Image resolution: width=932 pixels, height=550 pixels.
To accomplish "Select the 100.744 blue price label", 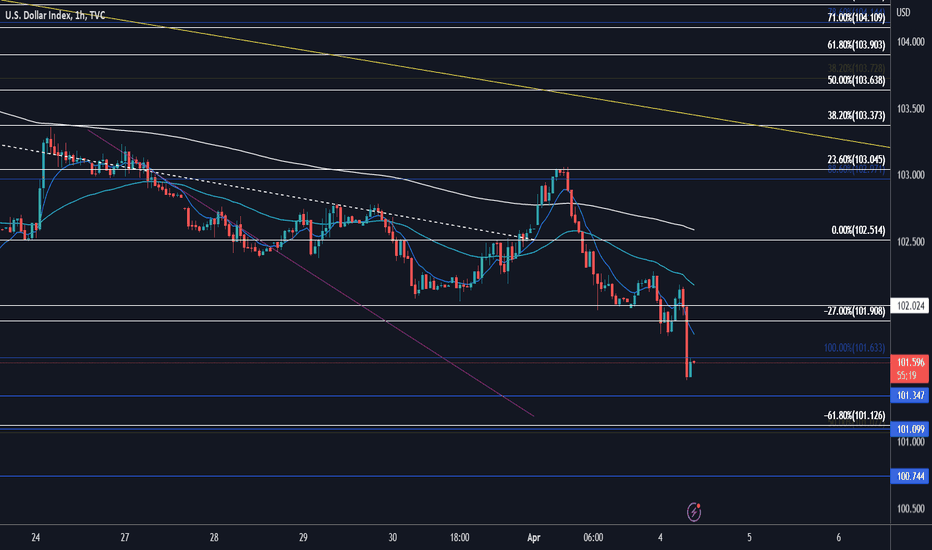I will pyautogui.click(x=910, y=476).
